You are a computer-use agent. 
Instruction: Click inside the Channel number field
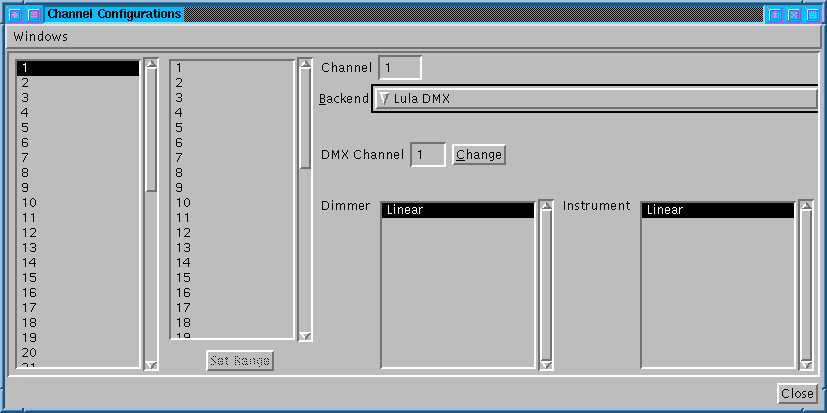(x=400, y=68)
